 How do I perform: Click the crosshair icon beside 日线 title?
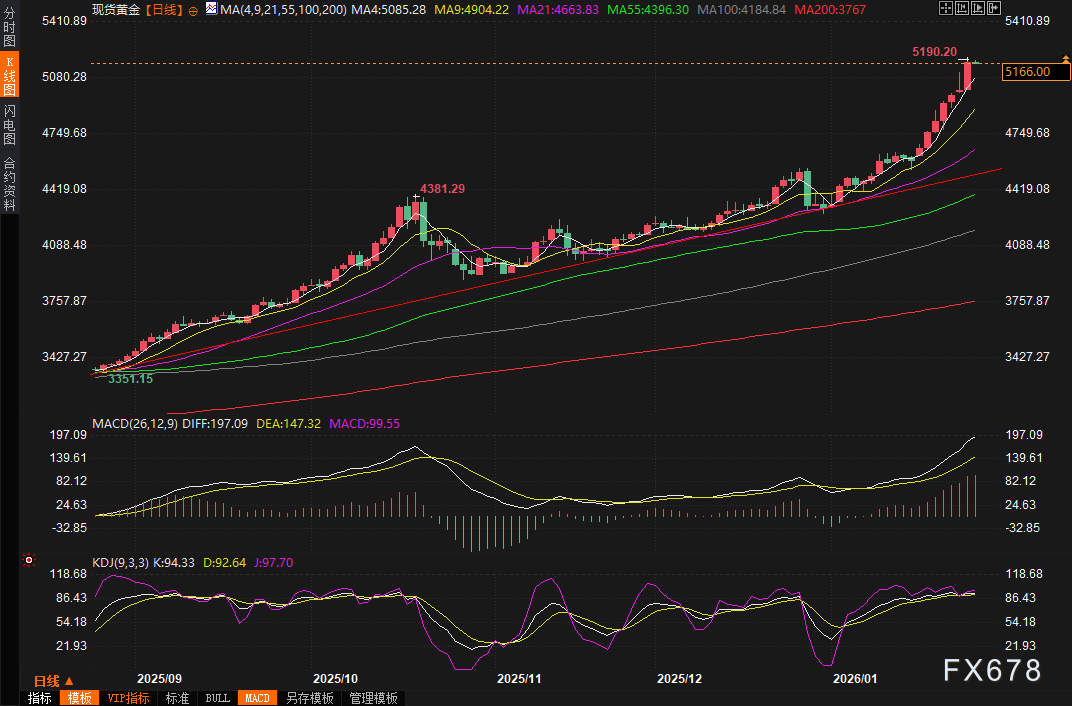[193, 10]
